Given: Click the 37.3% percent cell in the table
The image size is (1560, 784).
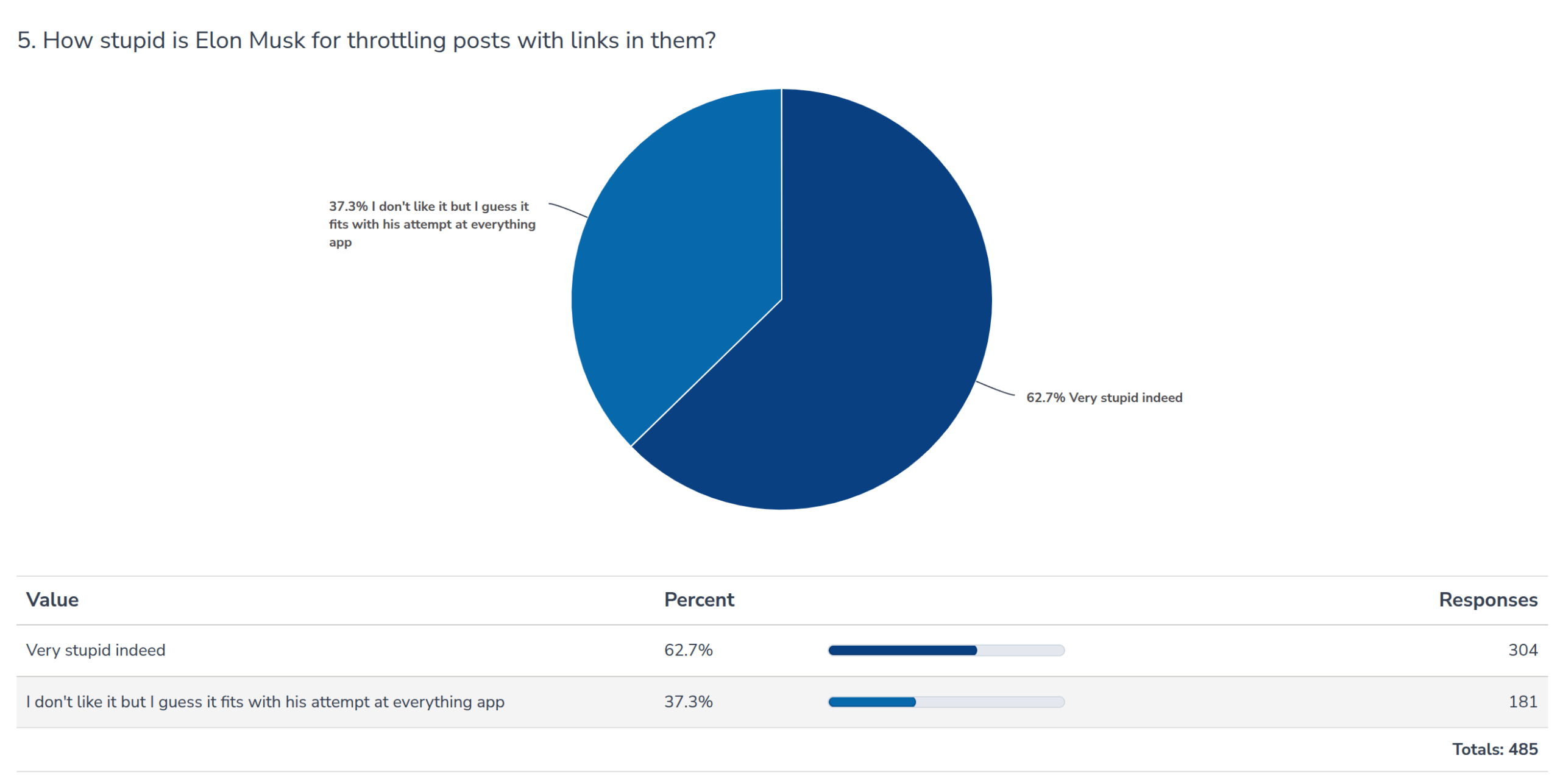Looking at the screenshot, I should click(x=688, y=702).
